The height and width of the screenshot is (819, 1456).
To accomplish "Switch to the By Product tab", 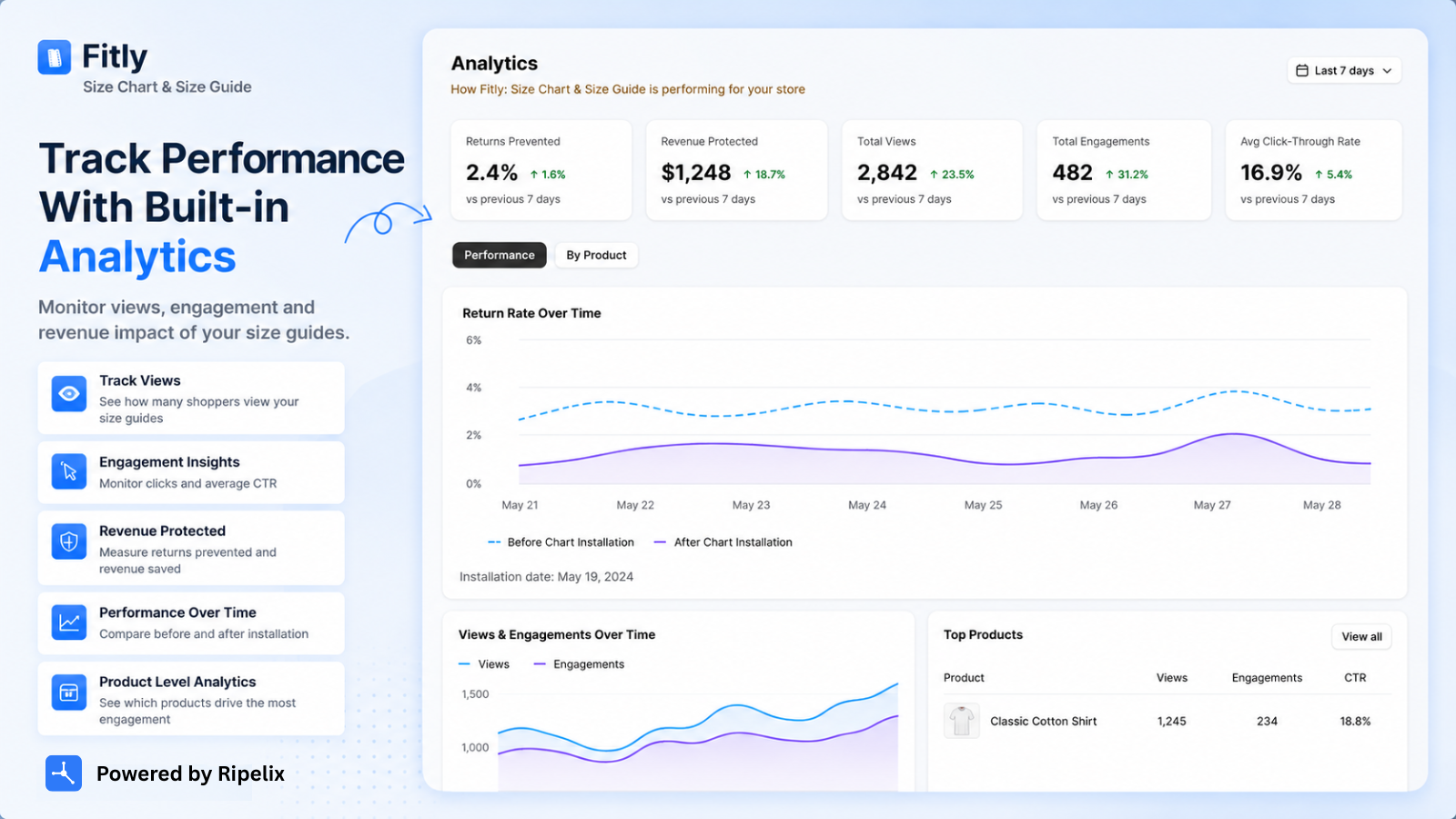I will (x=596, y=255).
